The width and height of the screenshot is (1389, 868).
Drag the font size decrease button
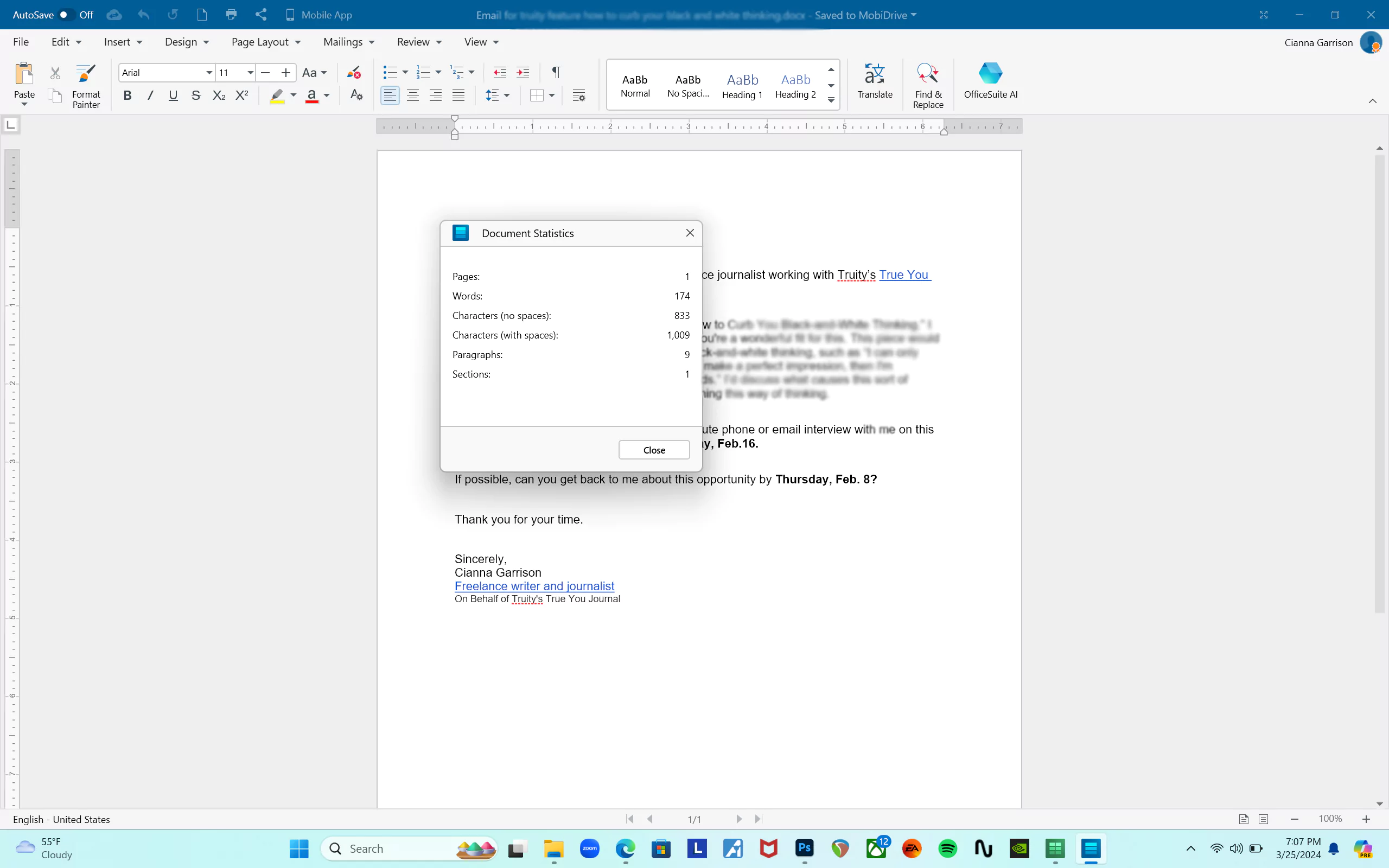pyautogui.click(x=265, y=71)
